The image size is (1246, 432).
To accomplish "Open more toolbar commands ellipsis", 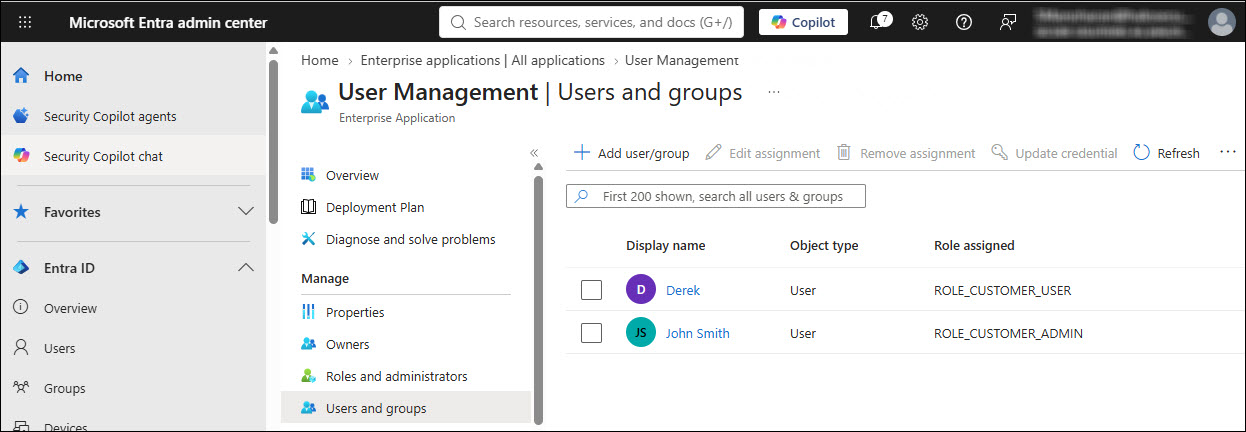I will [x=1229, y=153].
